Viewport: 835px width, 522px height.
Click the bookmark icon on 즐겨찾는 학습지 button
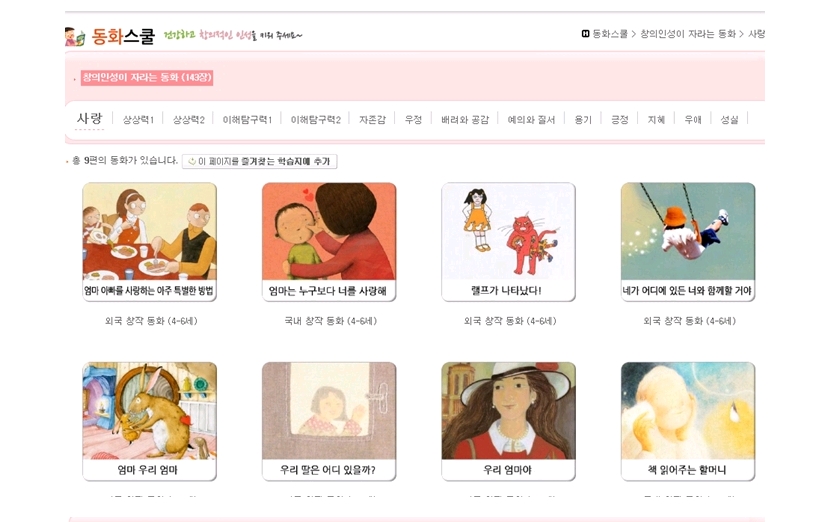pos(192,161)
